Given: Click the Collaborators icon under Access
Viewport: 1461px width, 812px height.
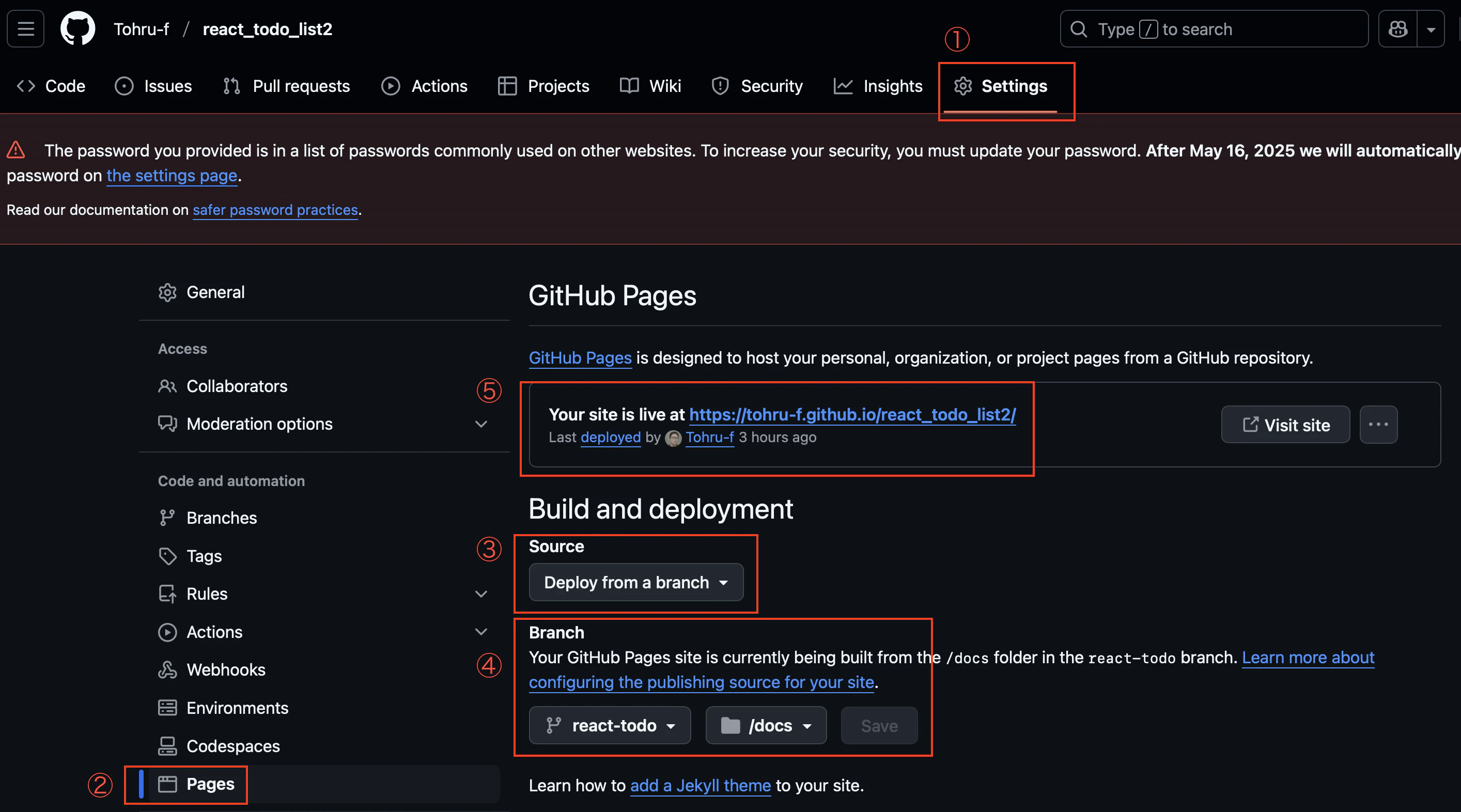Looking at the screenshot, I should tap(168, 386).
